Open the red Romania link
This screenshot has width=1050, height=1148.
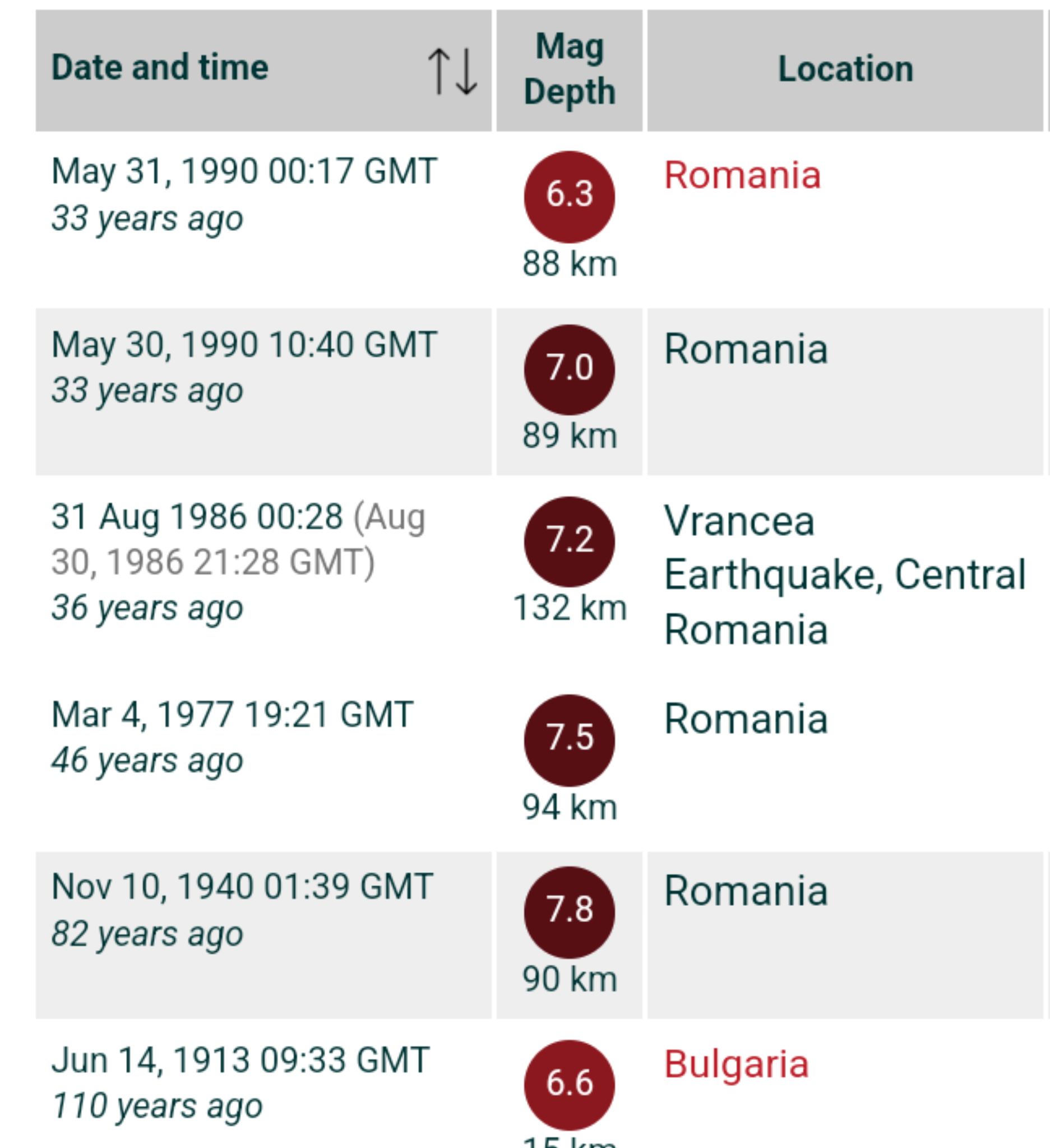tap(742, 175)
